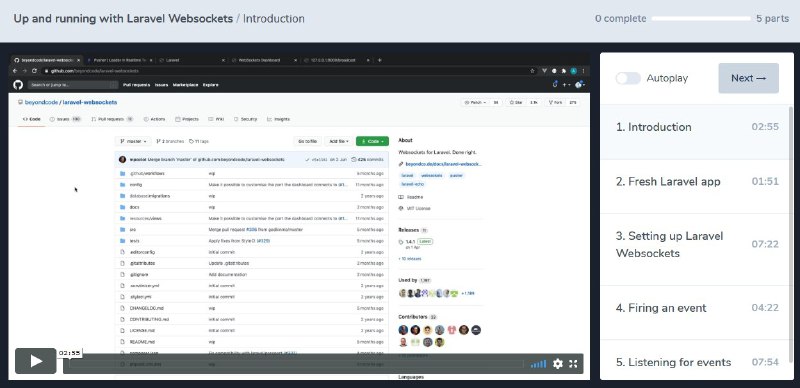The image size is (800, 388).
Task: Click the 07:22 duration beside Setting up Laravel Websockets
Action: [765, 245]
